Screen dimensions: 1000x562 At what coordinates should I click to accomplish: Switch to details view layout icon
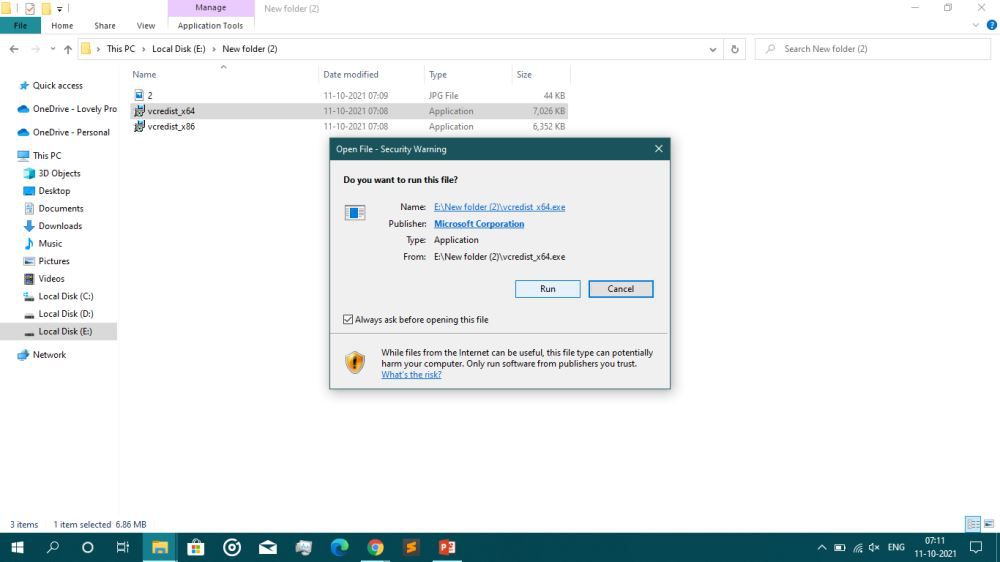973,524
